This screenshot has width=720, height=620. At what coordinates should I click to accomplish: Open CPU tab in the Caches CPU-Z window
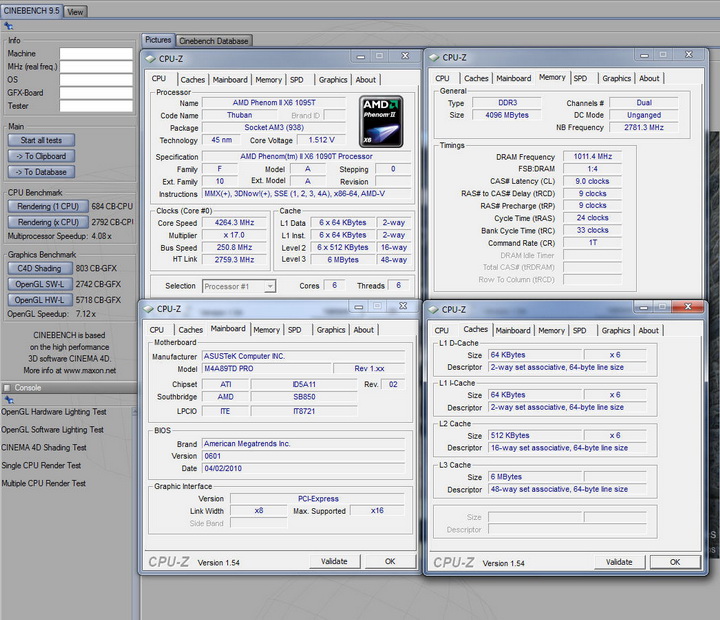(442, 331)
